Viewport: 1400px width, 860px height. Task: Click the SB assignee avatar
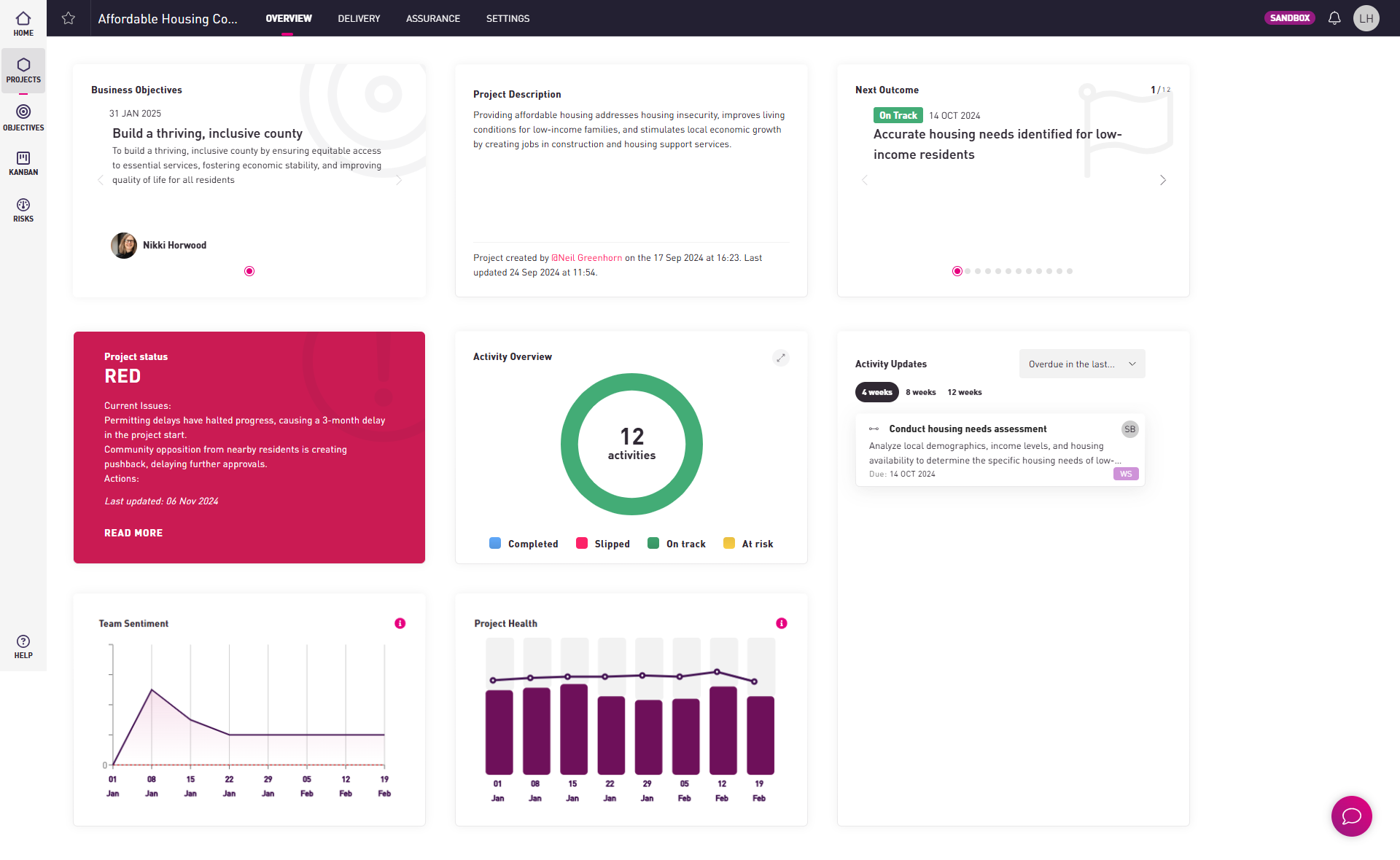pos(1129,429)
